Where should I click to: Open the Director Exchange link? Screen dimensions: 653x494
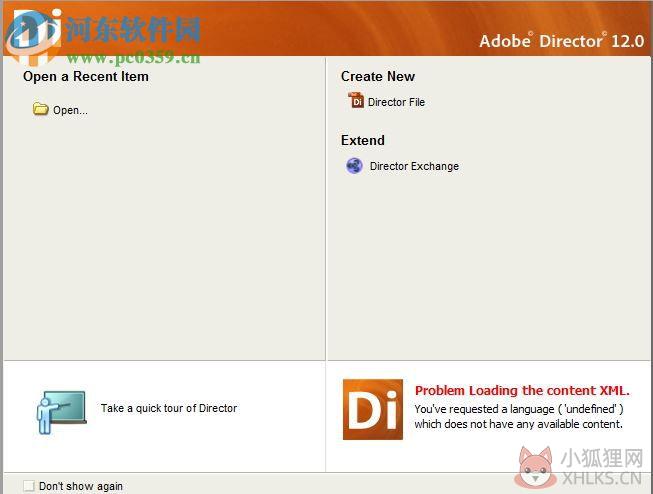coord(414,166)
